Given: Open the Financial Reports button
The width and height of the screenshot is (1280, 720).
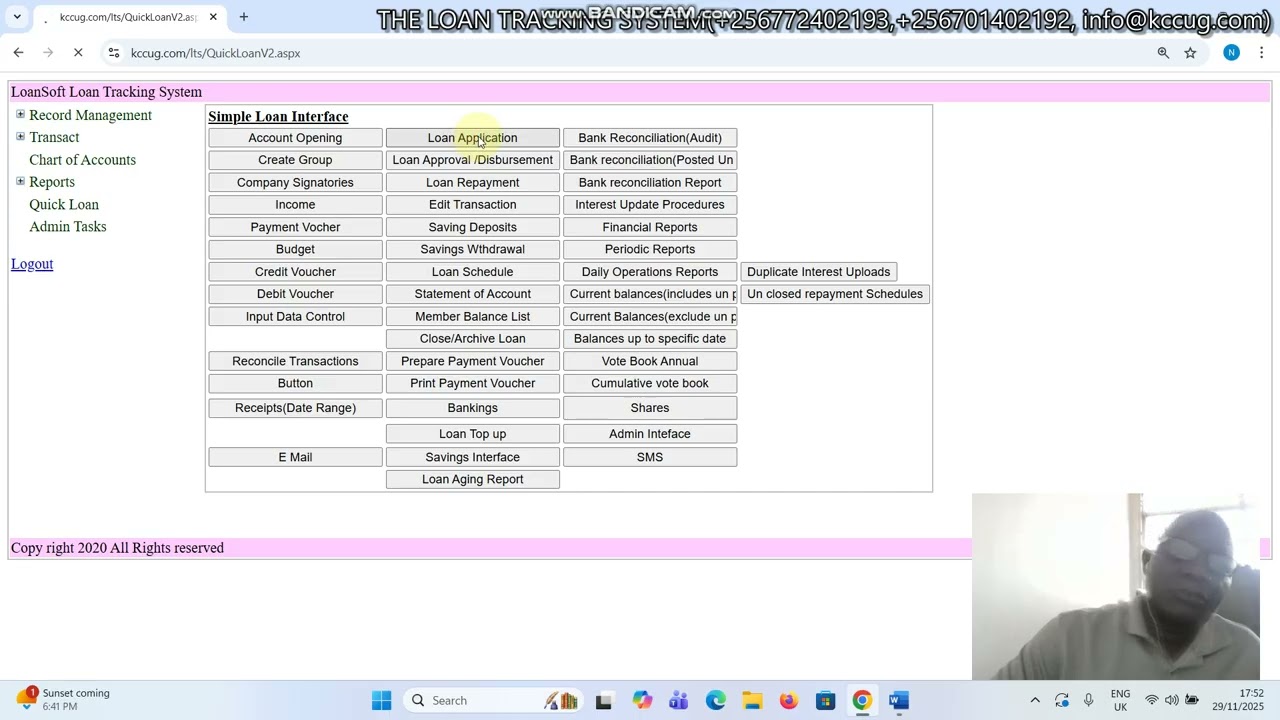Looking at the screenshot, I should coord(650,227).
